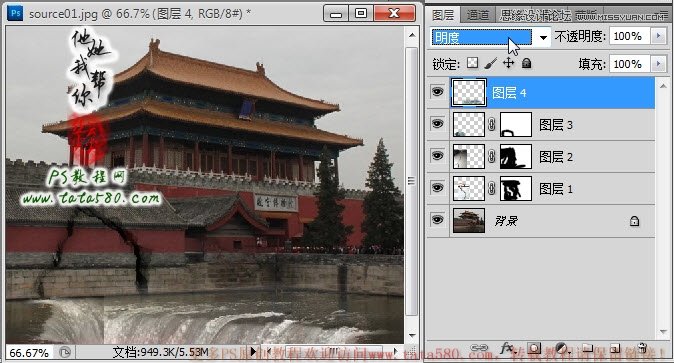Image resolution: width=674 pixels, height=363 pixels.
Task: Select 图层 3 mask thumbnail
Action: 516,125
